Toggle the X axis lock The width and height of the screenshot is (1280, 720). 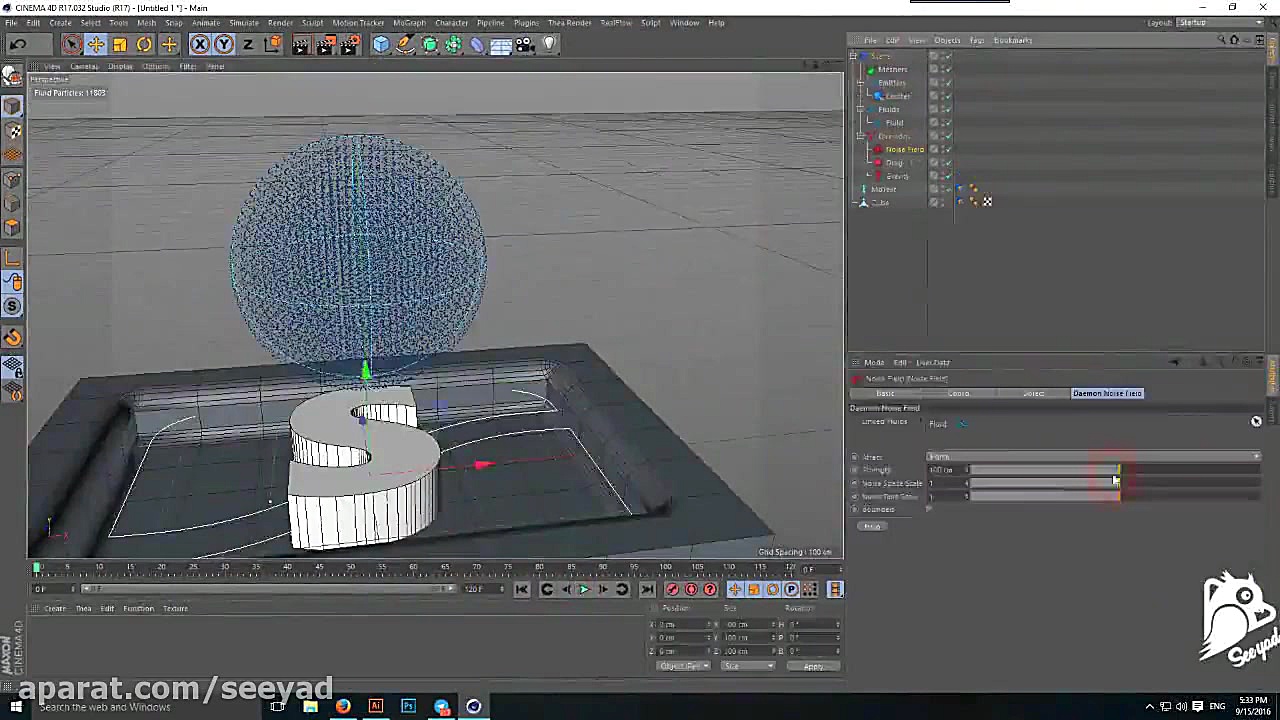tap(200, 44)
